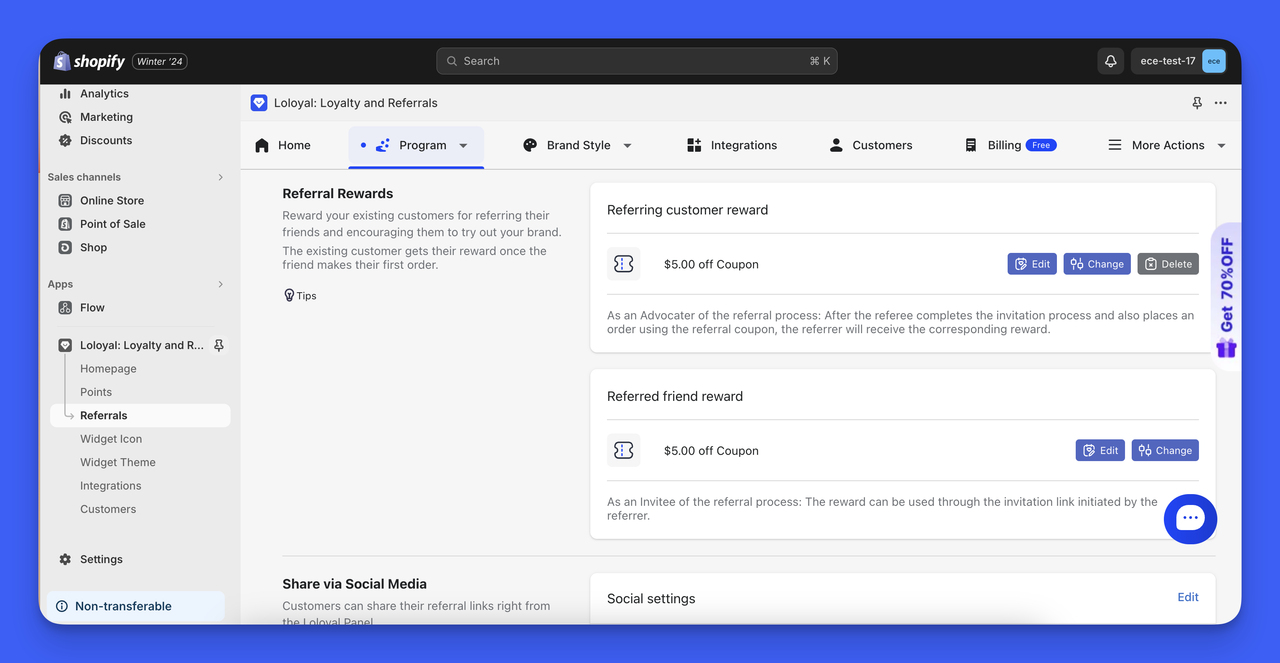Change the referring customer reward
Image resolution: width=1280 pixels, height=663 pixels.
(1097, 264)
